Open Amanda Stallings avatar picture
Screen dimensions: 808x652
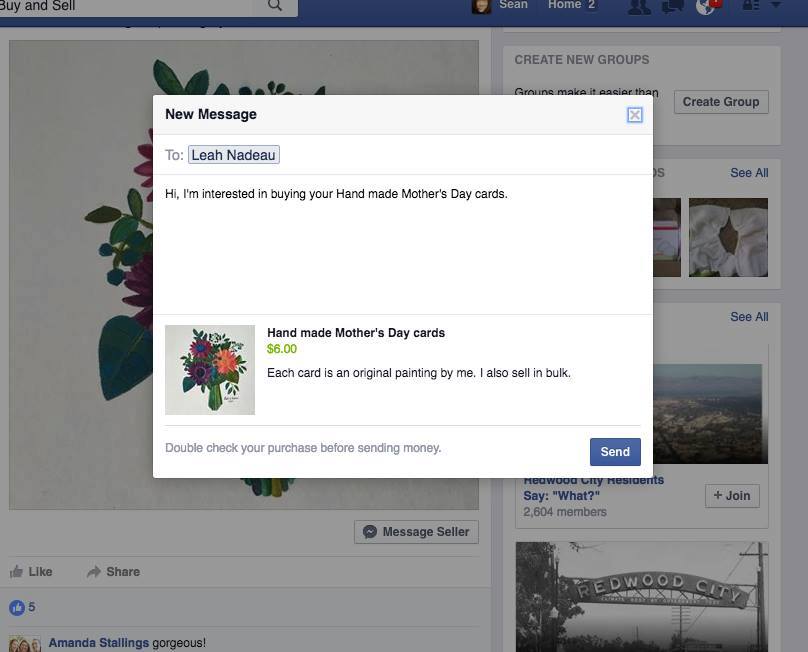(25, 644)
